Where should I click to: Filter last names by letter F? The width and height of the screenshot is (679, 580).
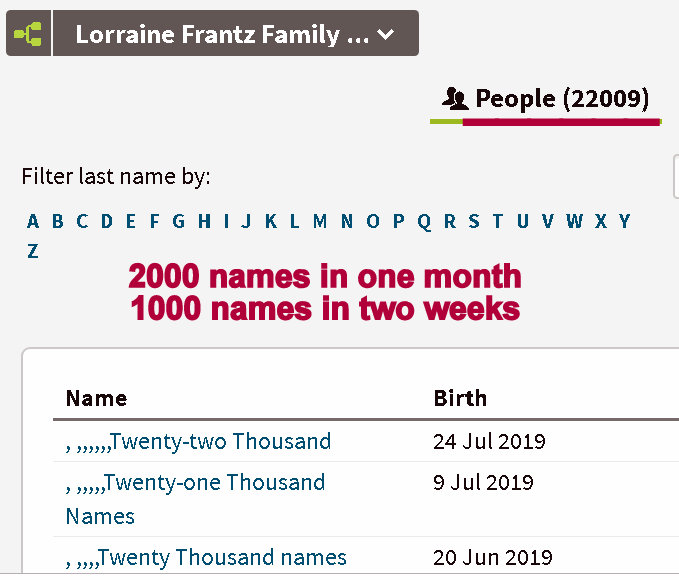[x=155, y=222]
